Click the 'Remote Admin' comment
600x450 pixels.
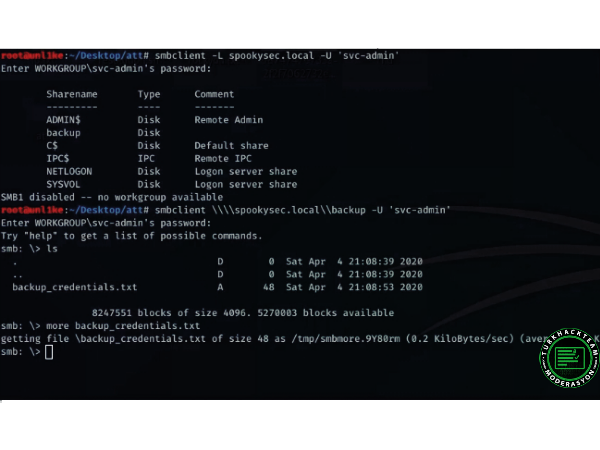229,120
